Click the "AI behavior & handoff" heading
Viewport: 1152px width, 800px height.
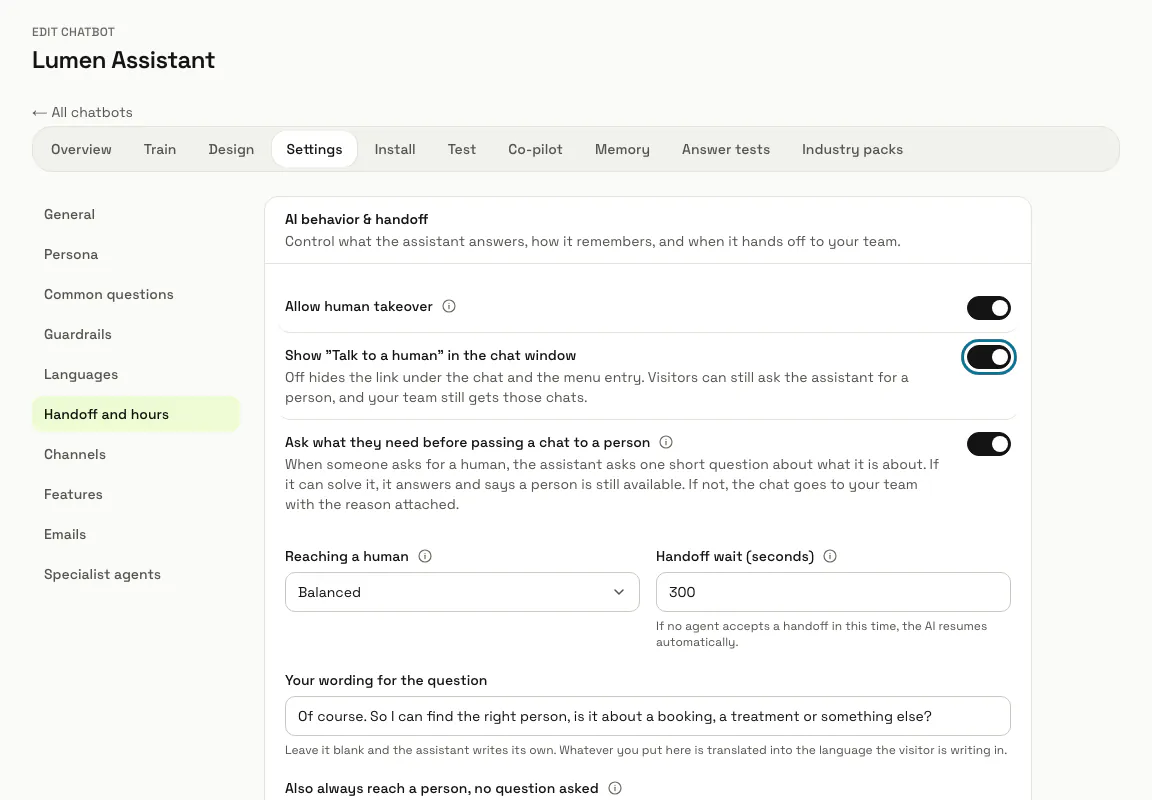[356, 220]
